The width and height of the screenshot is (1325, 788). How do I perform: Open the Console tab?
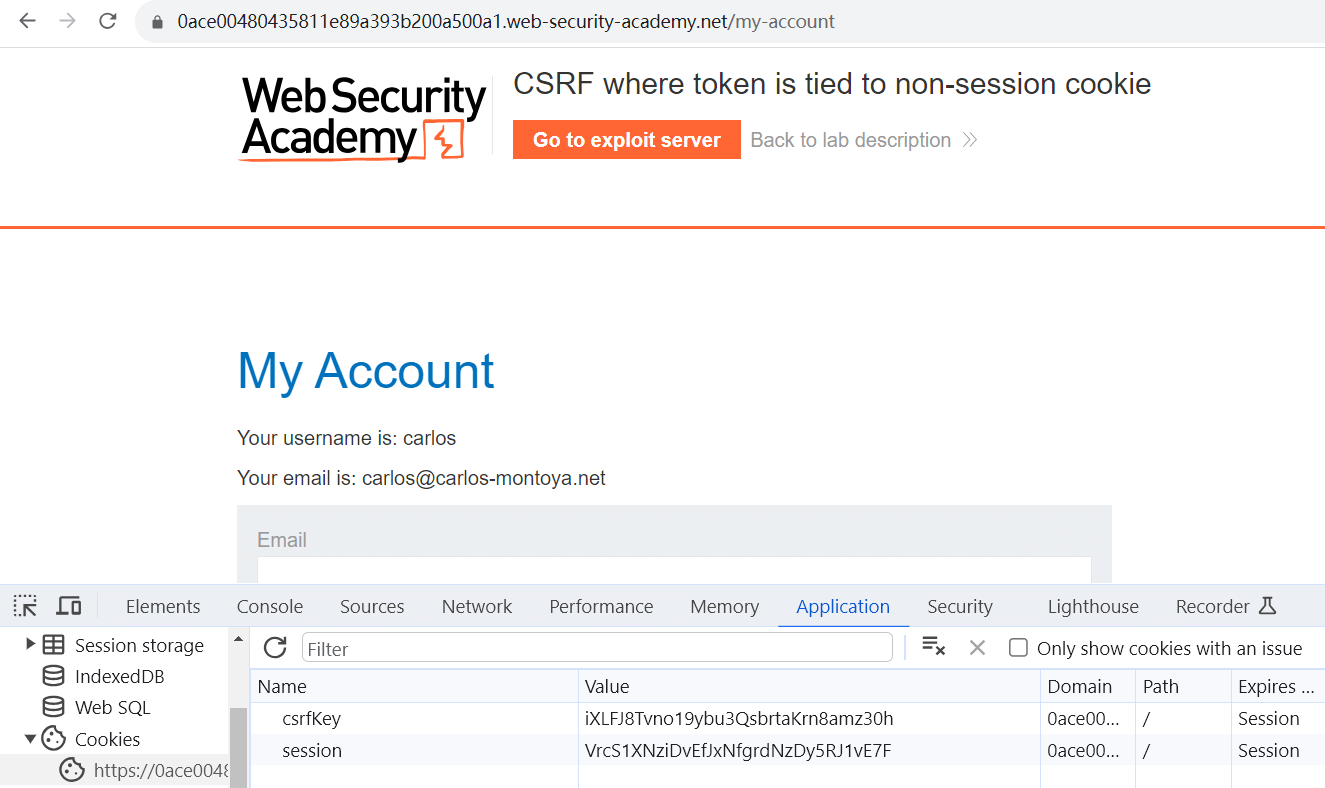270,607
